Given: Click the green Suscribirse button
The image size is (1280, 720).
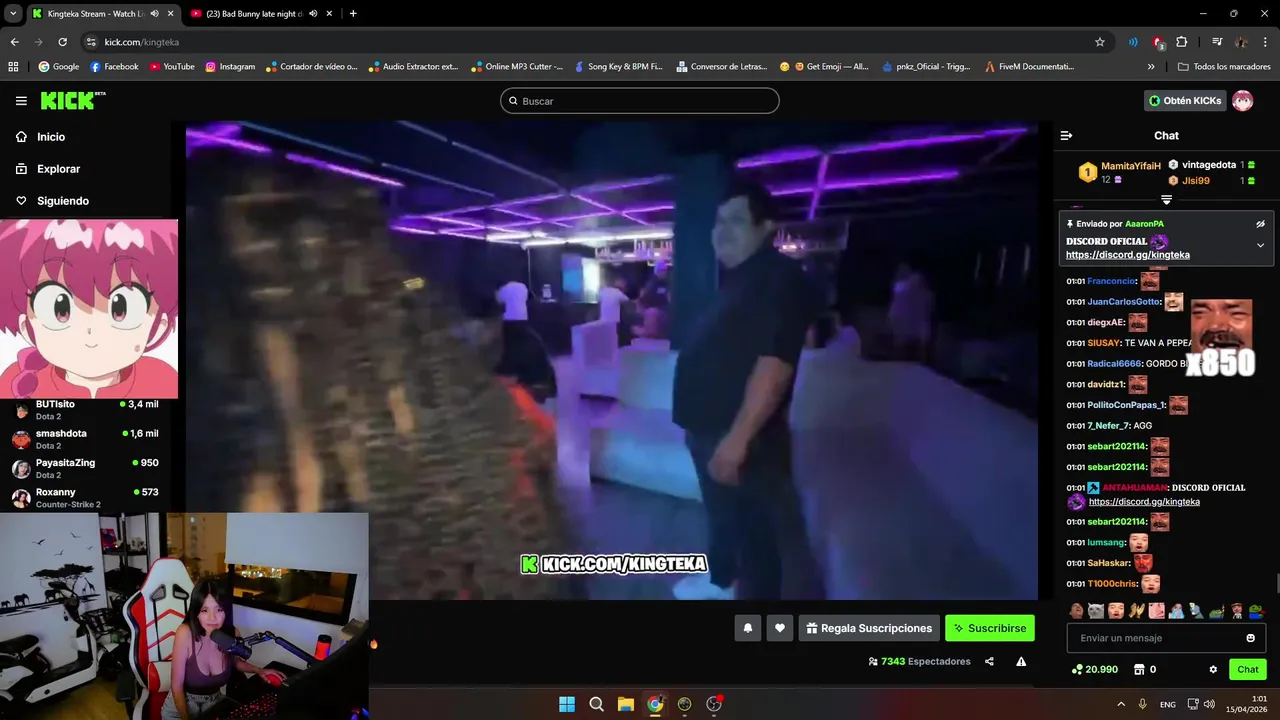Looking at the screenshot, I should [990, 628].
